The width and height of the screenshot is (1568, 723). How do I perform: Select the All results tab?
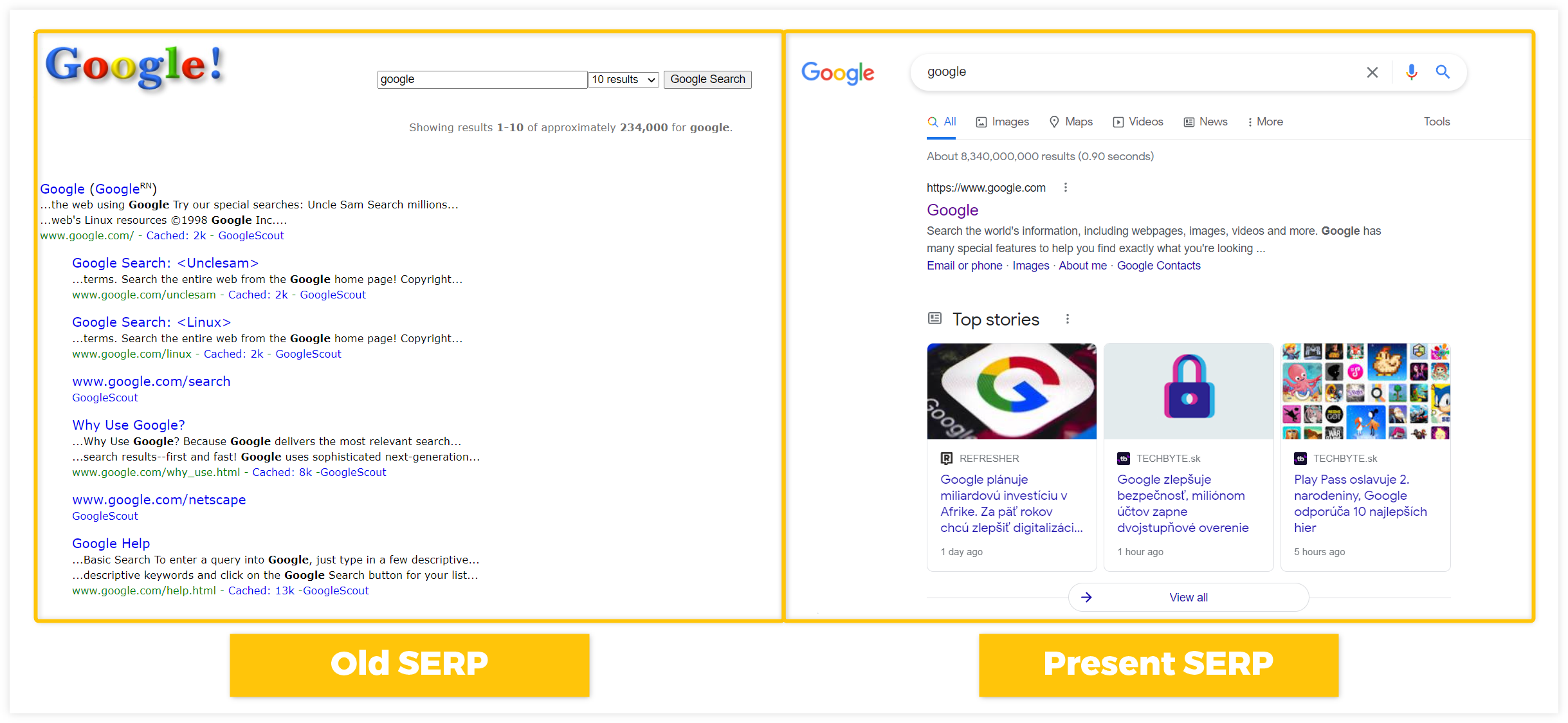tap(942, 122)
